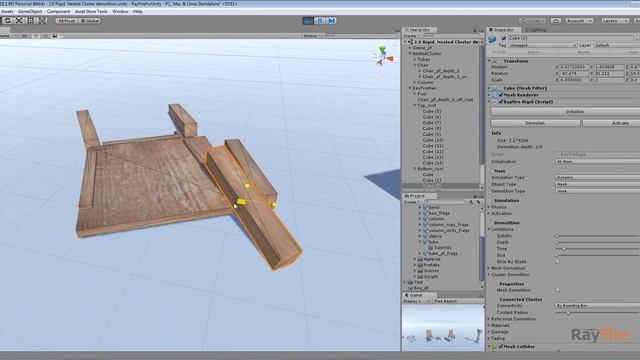Toggle the Cube (2) active checkbox
640x360 pixels.
pyautogui.click(x=504, y=38)
